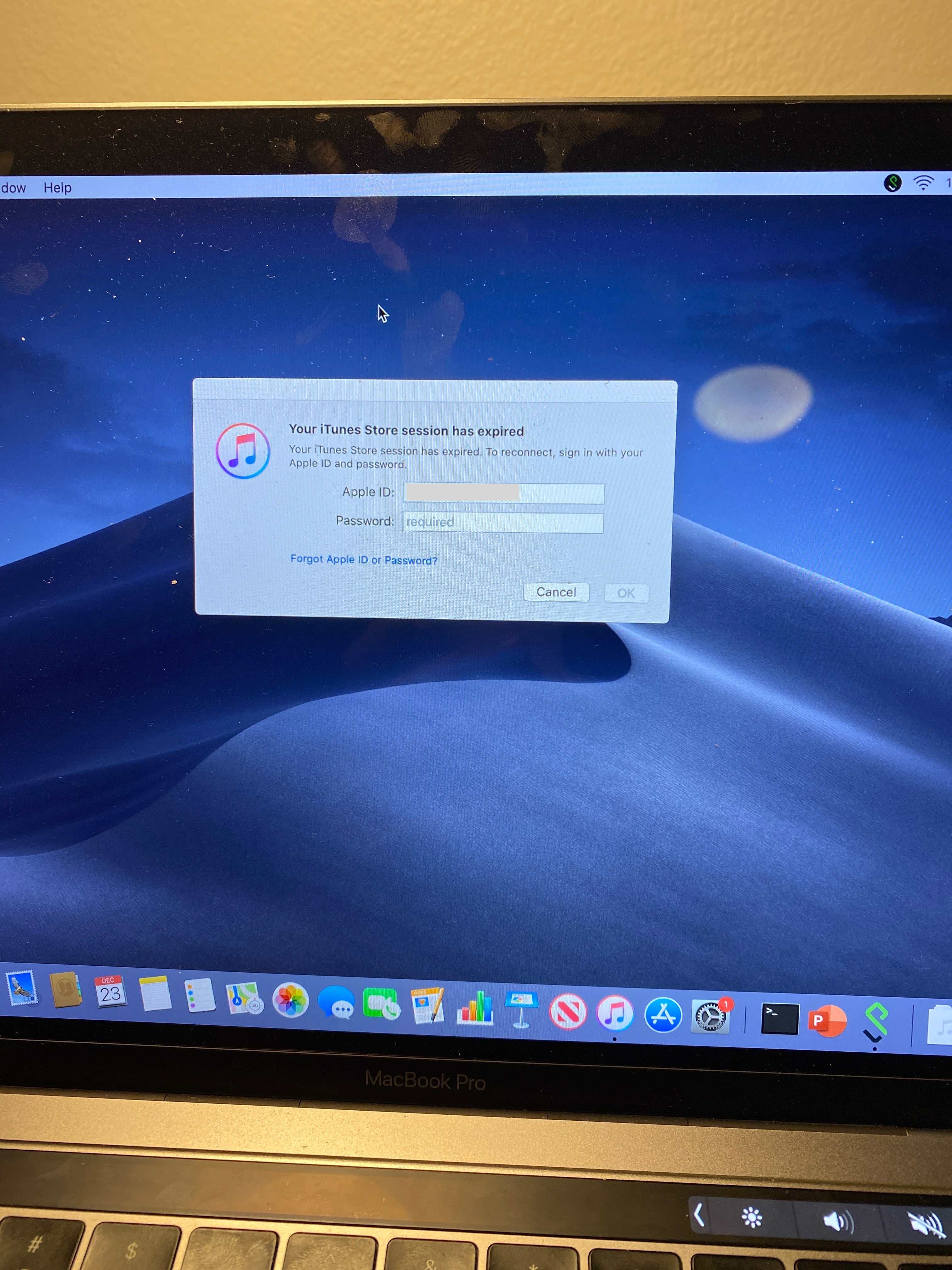Open iTunes from the Dock
Viewport: 952px width, 1270px height.
click(x=615, y=1014)
